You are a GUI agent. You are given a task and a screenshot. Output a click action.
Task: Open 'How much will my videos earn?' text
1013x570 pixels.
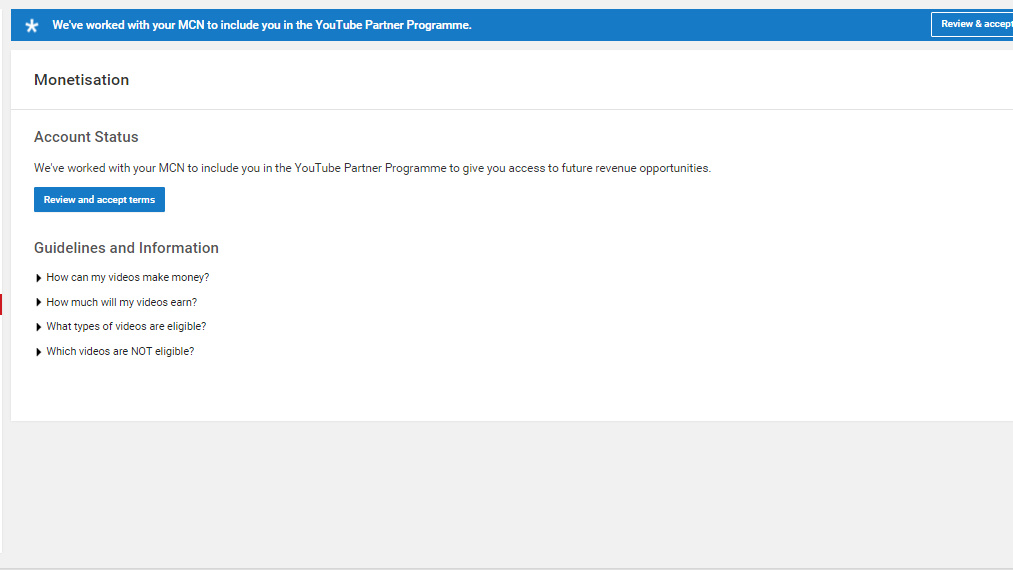tap(121, 302)
